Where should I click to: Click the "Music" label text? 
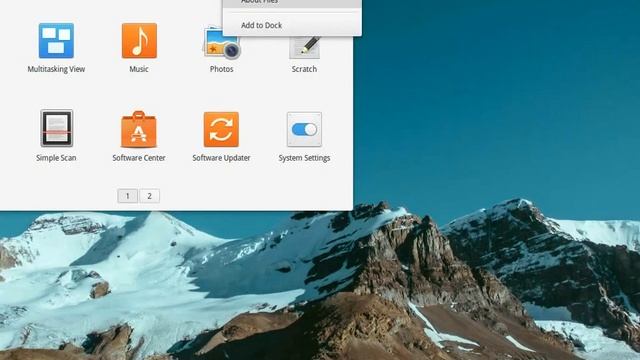(x=139, y=69)
